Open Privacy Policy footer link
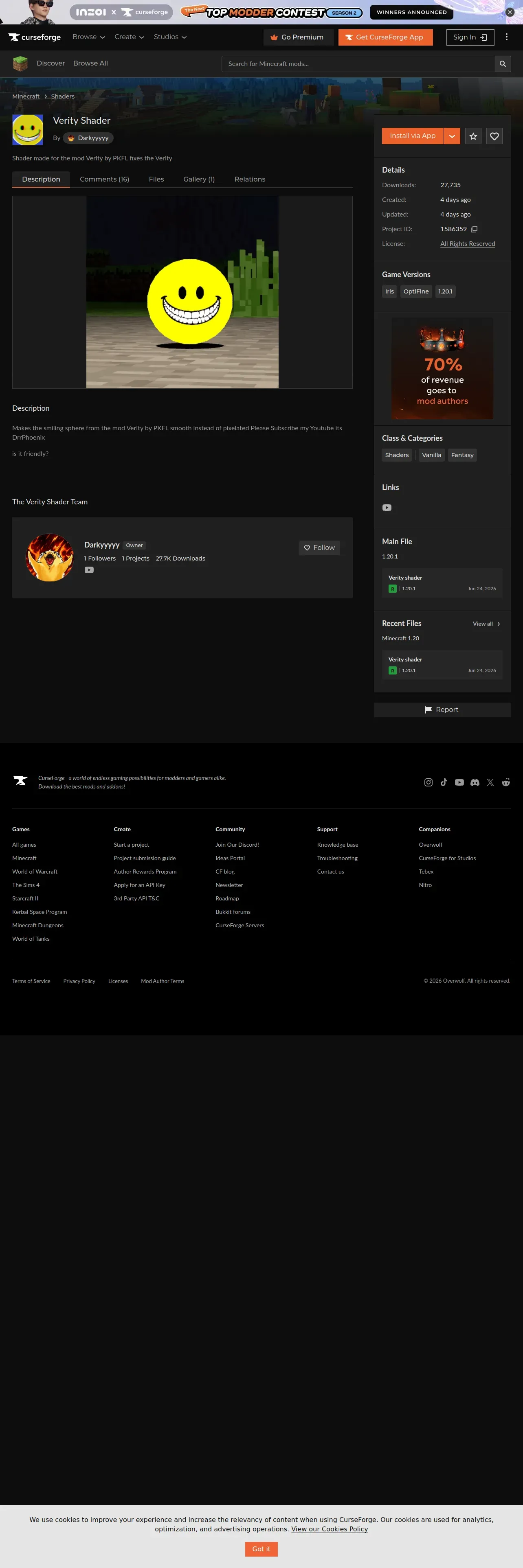 tap(79, 981)
